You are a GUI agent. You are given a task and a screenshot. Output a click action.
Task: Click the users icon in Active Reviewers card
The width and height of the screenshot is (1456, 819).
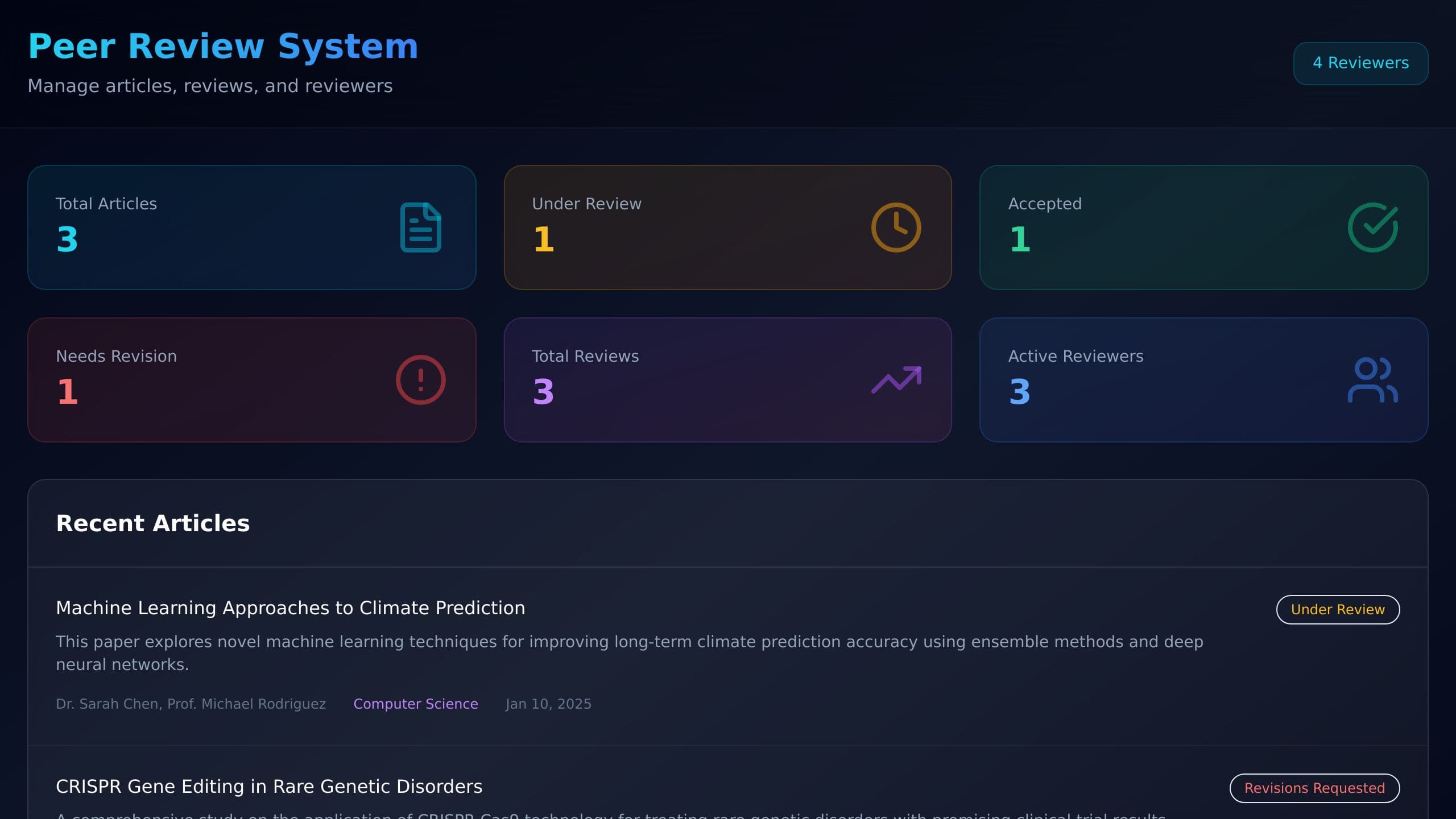point(1373,380)
